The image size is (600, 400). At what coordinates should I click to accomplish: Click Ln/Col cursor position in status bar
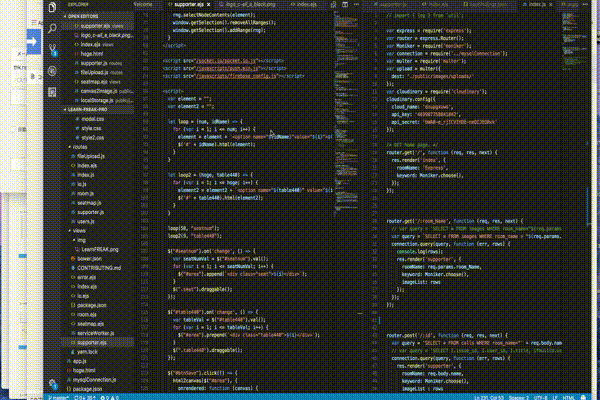(489, 397)
